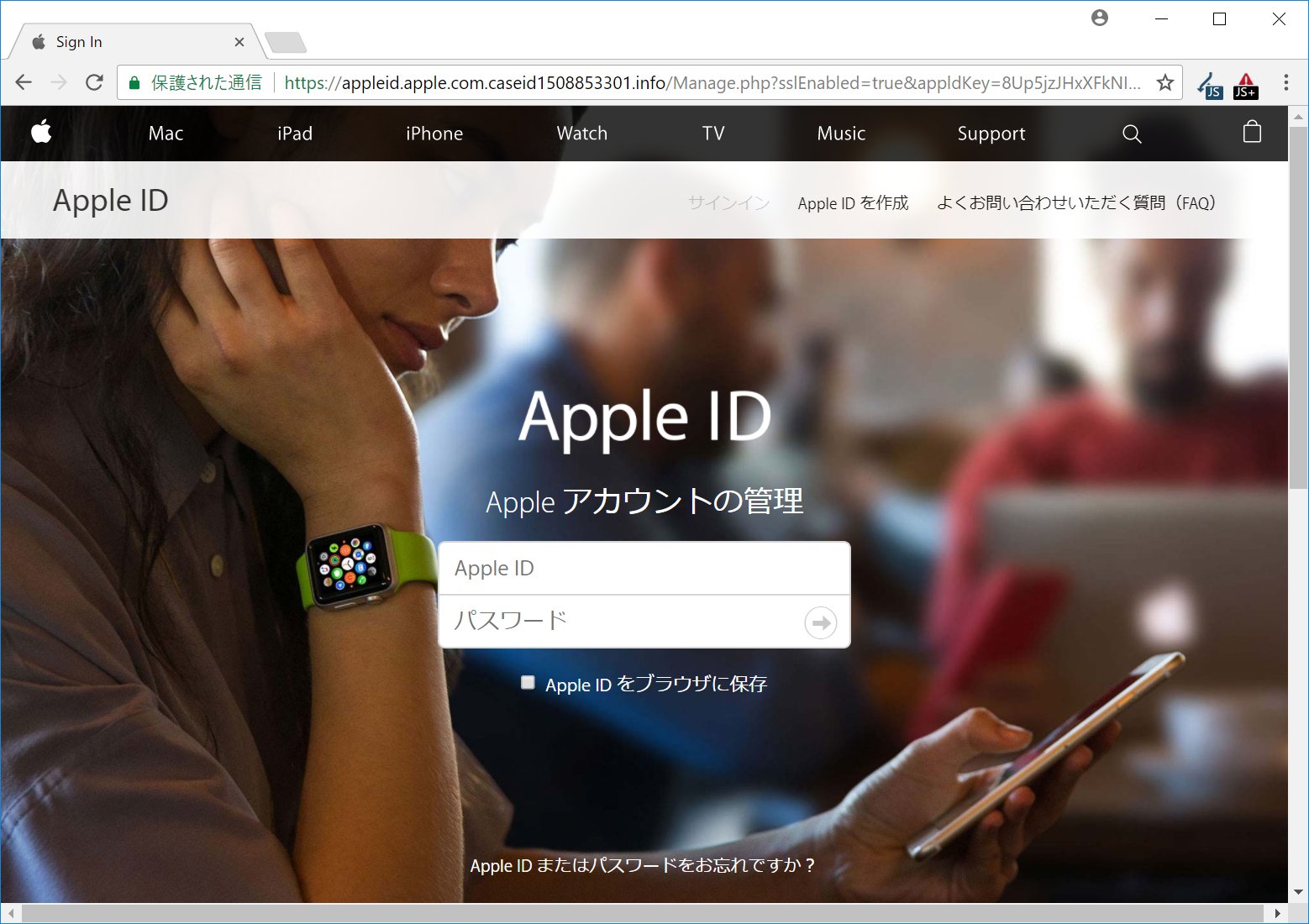Image resolution: width=1309 pixels, height=924 pixels.
Task: Click the green padlock security icon
Action: click(134, 83)
